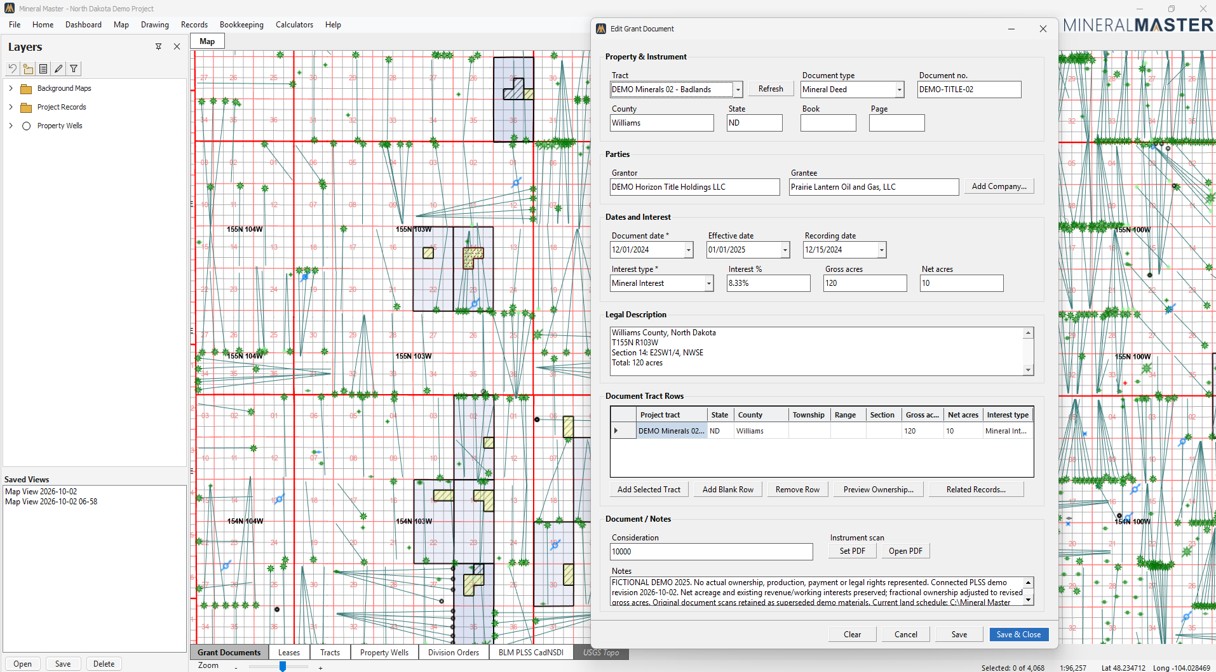Select the pencil edit icon in the Layers toolbar
The width and height of the screenshot is (1216, 672).
58,69
